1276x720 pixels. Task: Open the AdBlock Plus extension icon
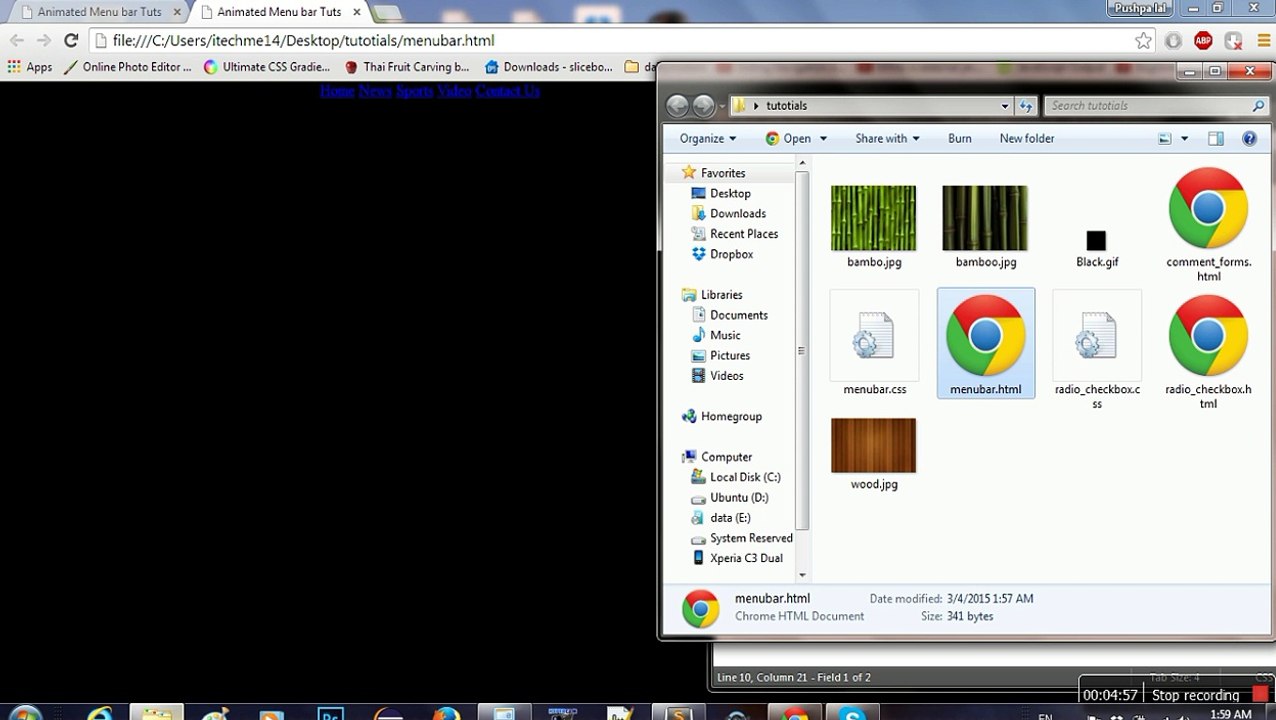[1203, 41]
